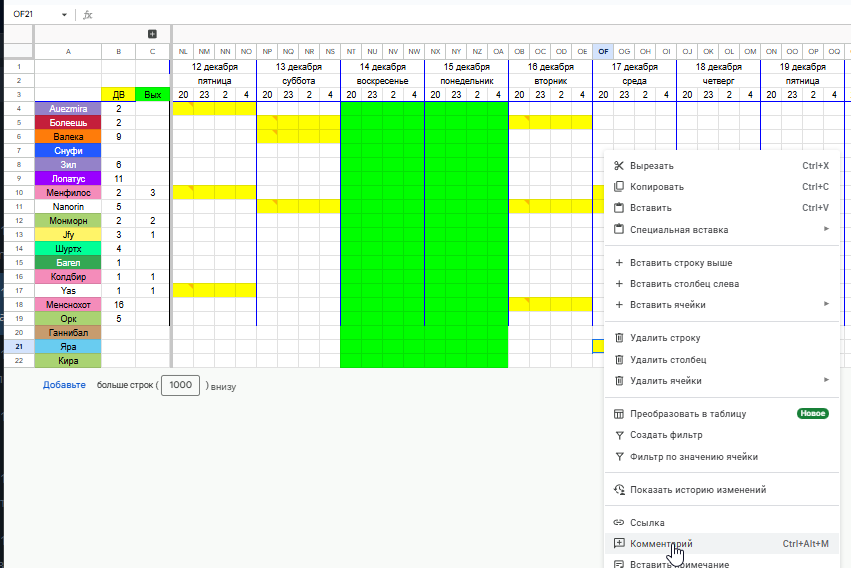Screen dimensions: 851x568
Task: Click the note icon beside Вставить примечание
Action: (x=619, y=564)
